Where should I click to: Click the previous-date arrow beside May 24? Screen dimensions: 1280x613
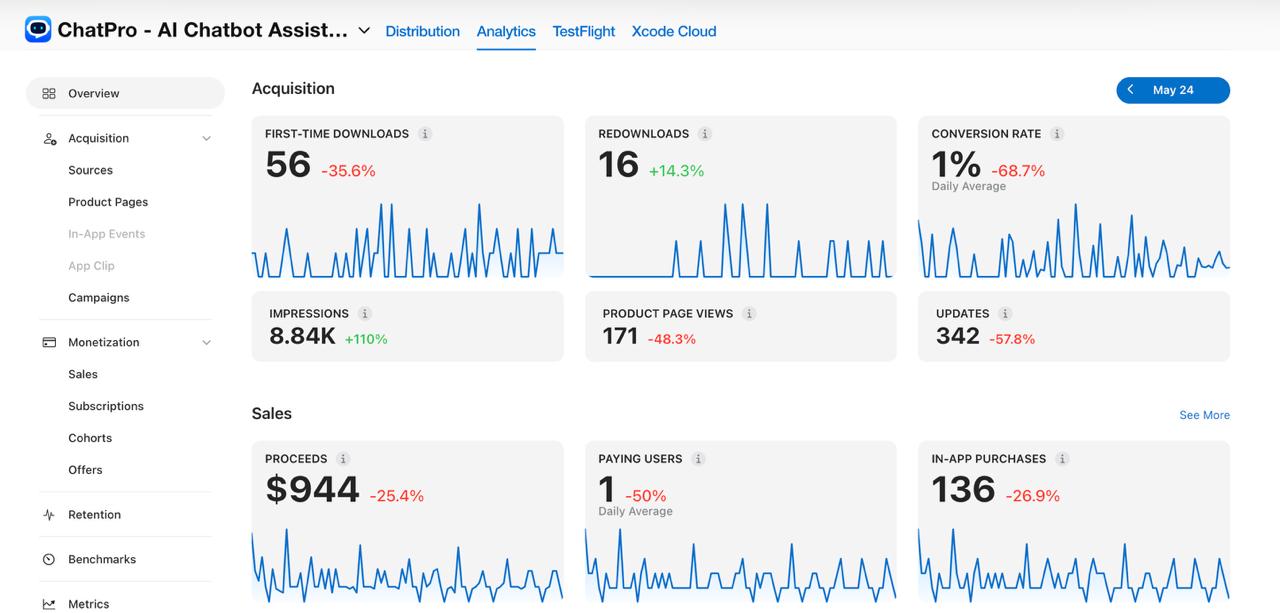[1131, 90]
